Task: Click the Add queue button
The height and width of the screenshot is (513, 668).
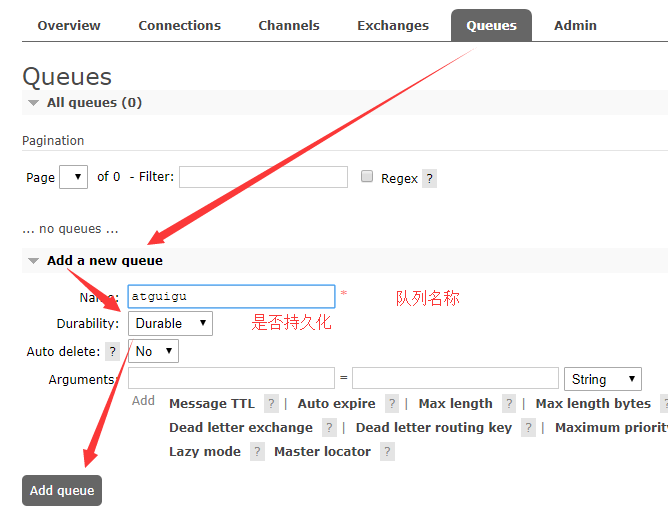Action: (x=62, y=490)
